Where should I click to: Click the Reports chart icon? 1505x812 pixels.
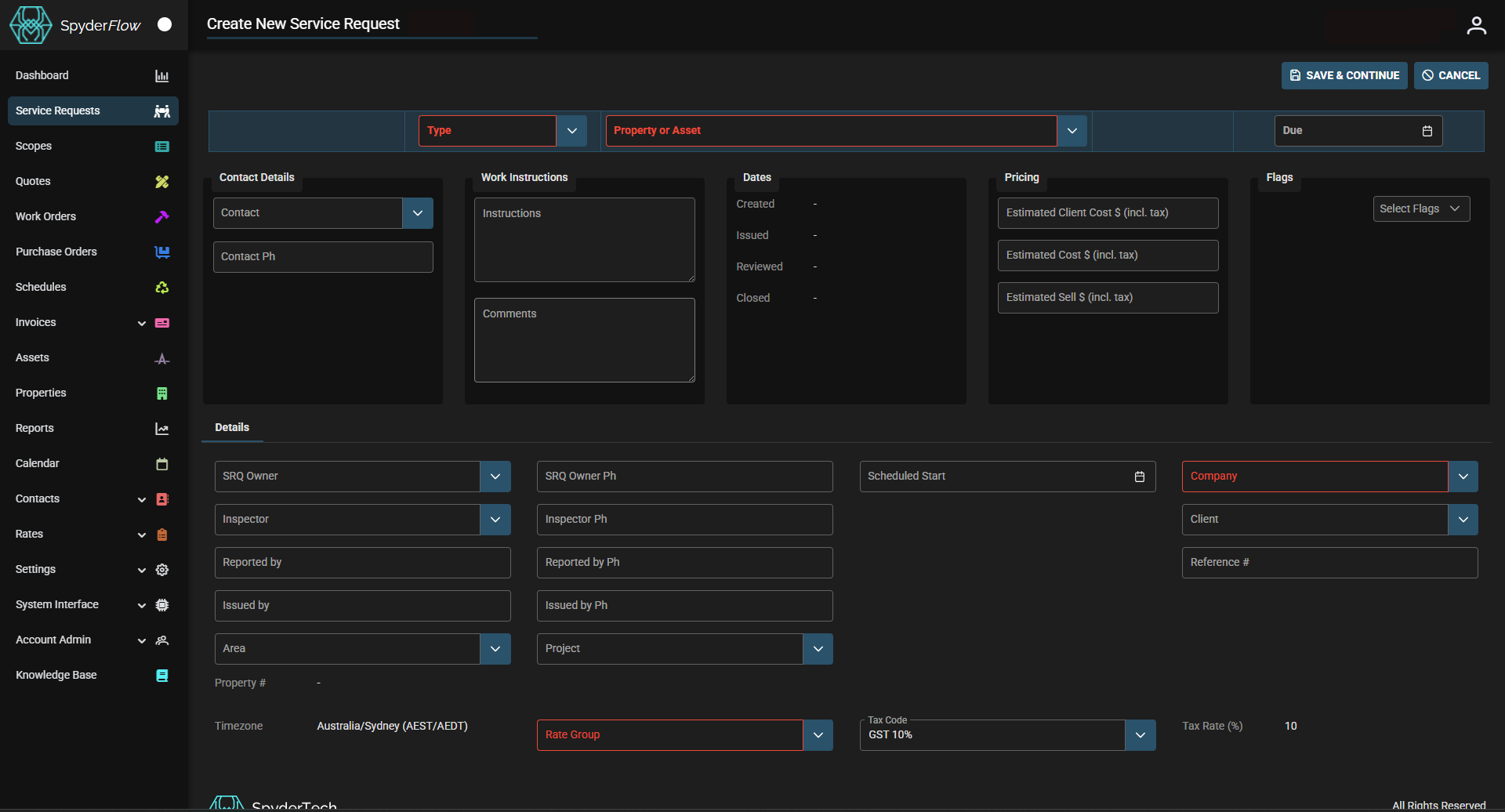pos(161,428)
